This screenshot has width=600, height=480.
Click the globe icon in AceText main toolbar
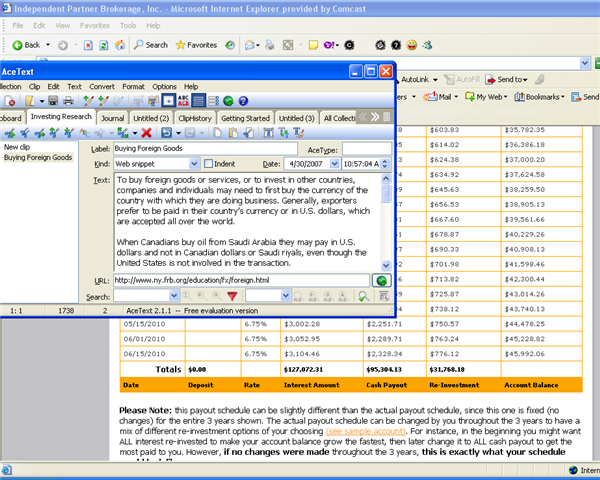(228, 101)
